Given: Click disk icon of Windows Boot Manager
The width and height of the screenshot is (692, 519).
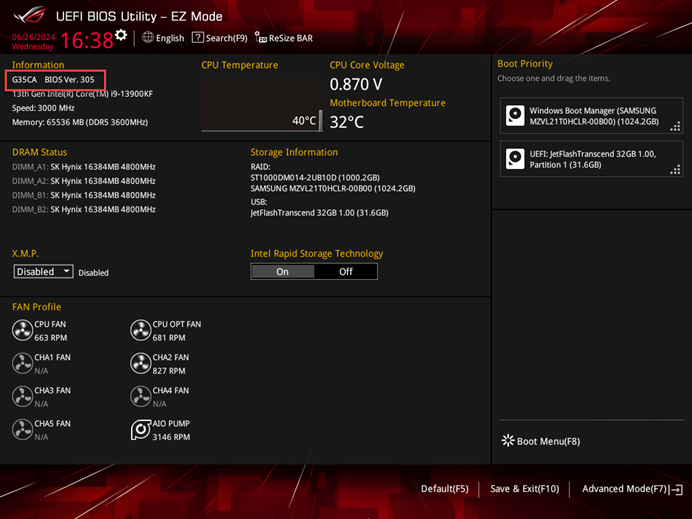Looking at the screenshot, I should click(515, 116).
